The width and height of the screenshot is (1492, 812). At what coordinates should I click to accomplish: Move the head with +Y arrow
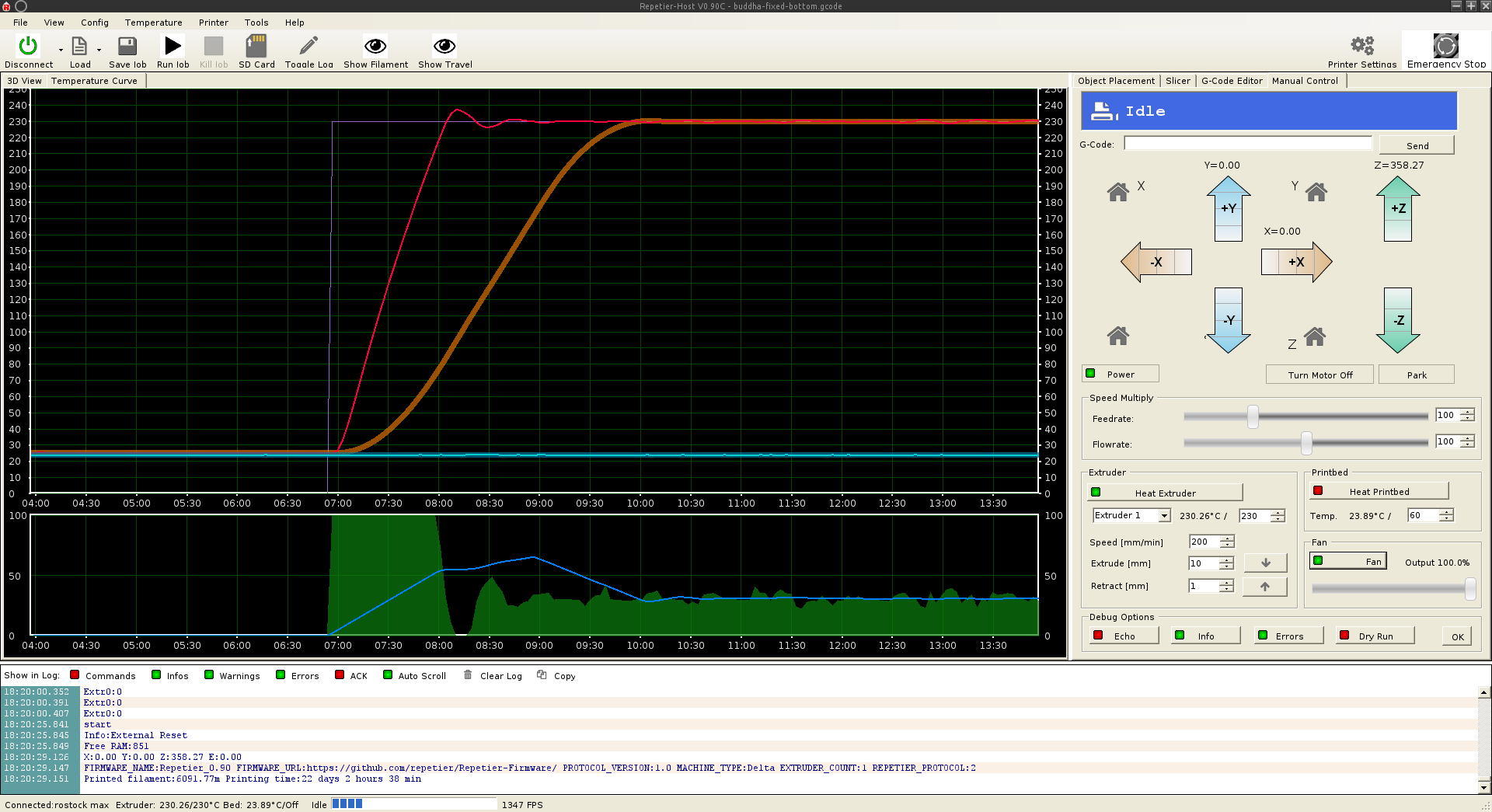tap(1228, 207)
